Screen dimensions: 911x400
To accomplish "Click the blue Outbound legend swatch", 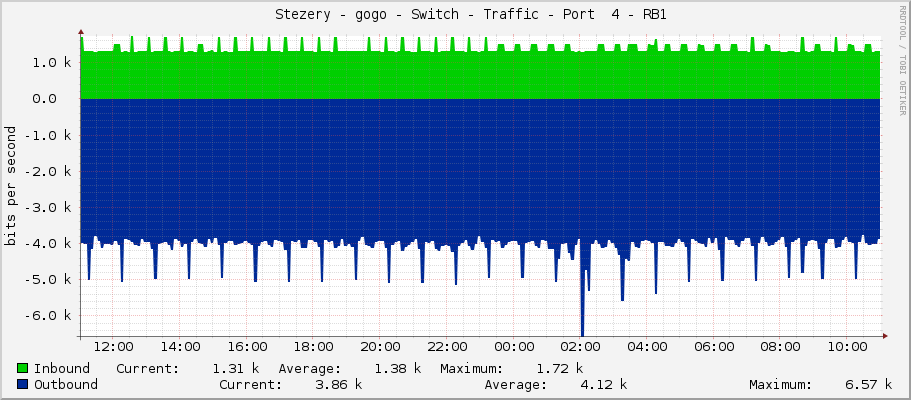I will [23, 384].
